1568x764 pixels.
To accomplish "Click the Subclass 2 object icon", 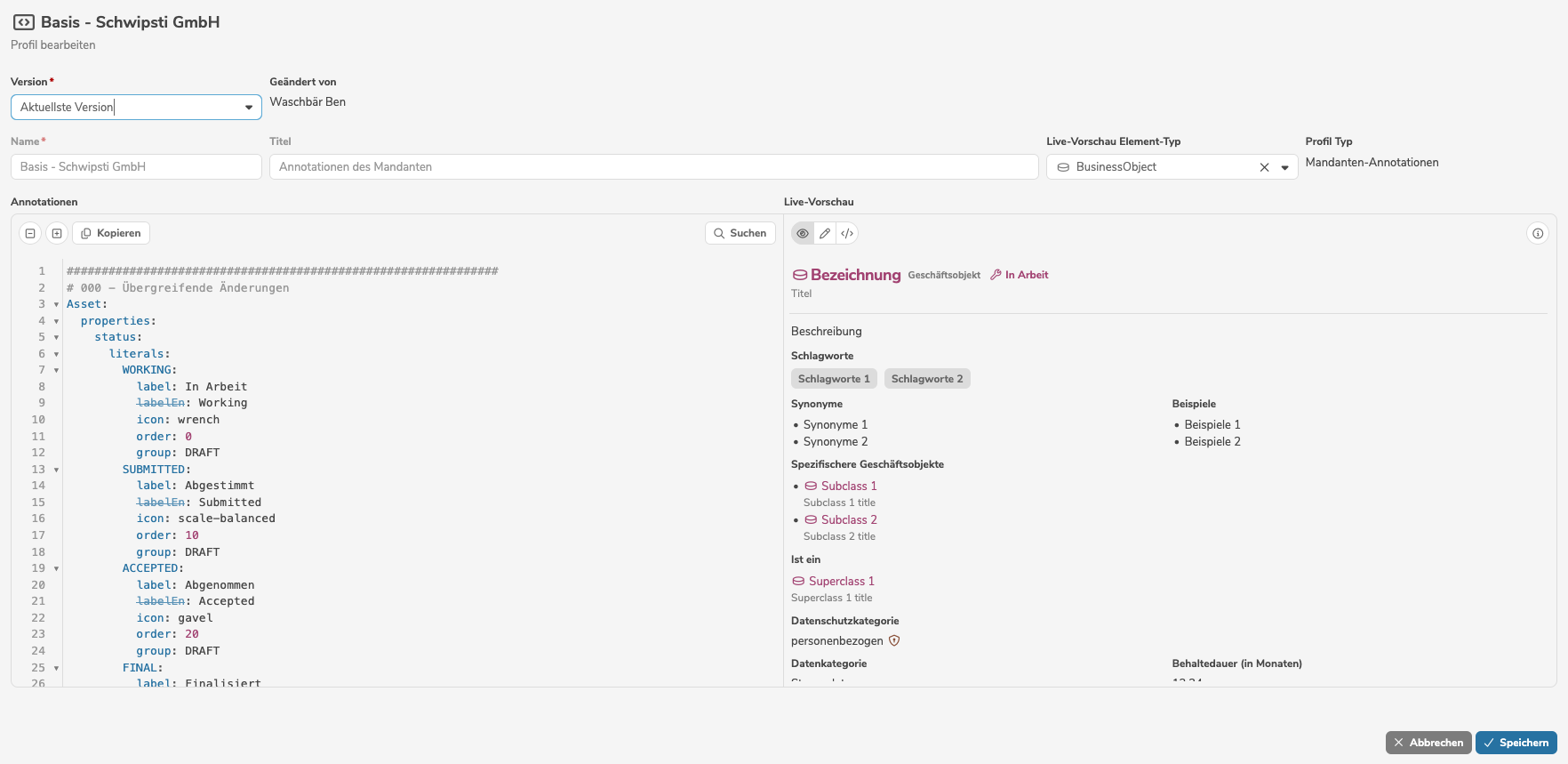I will [x=811, y=519].
